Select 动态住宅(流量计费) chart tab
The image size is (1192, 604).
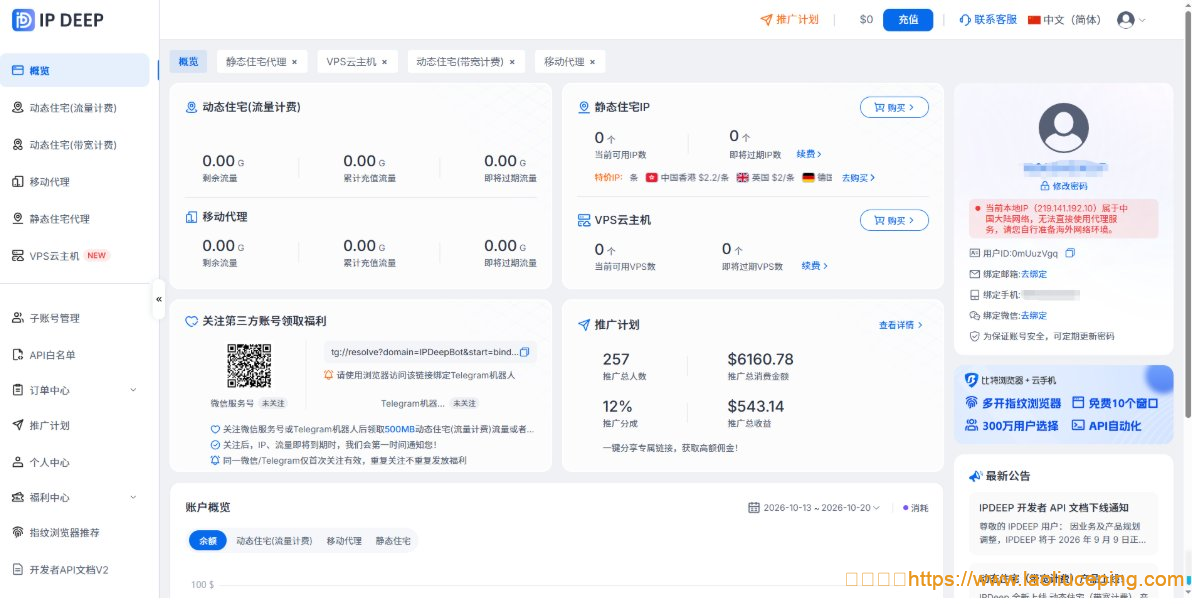pos(274,541)
